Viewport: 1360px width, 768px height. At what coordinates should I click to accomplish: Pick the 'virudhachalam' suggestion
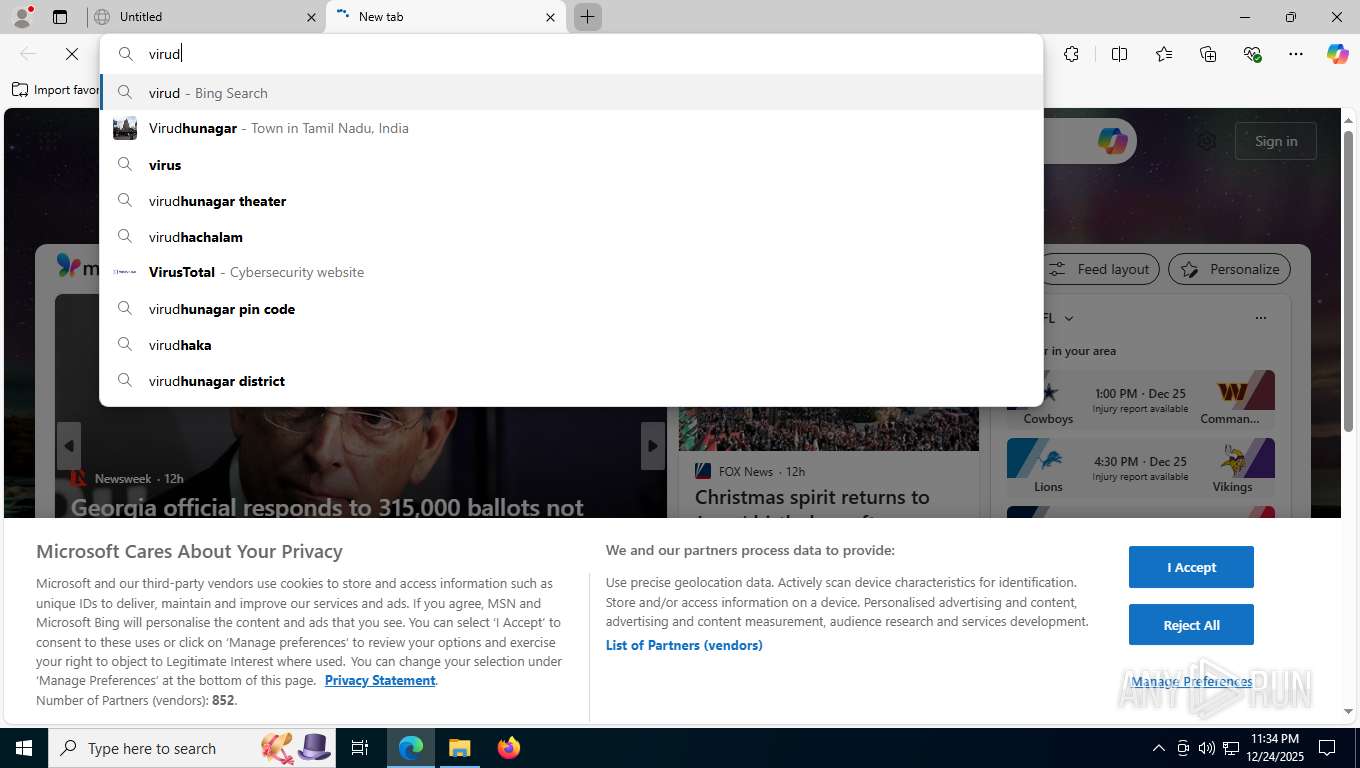click(571, 237)
